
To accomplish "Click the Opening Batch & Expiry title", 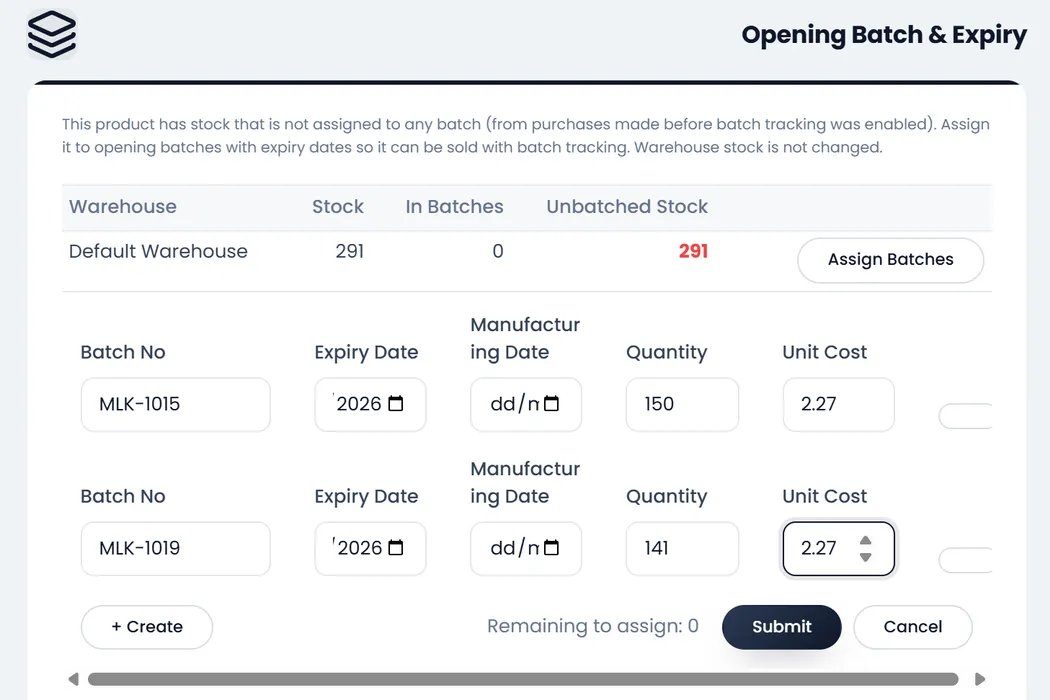I will click(884, 35).
